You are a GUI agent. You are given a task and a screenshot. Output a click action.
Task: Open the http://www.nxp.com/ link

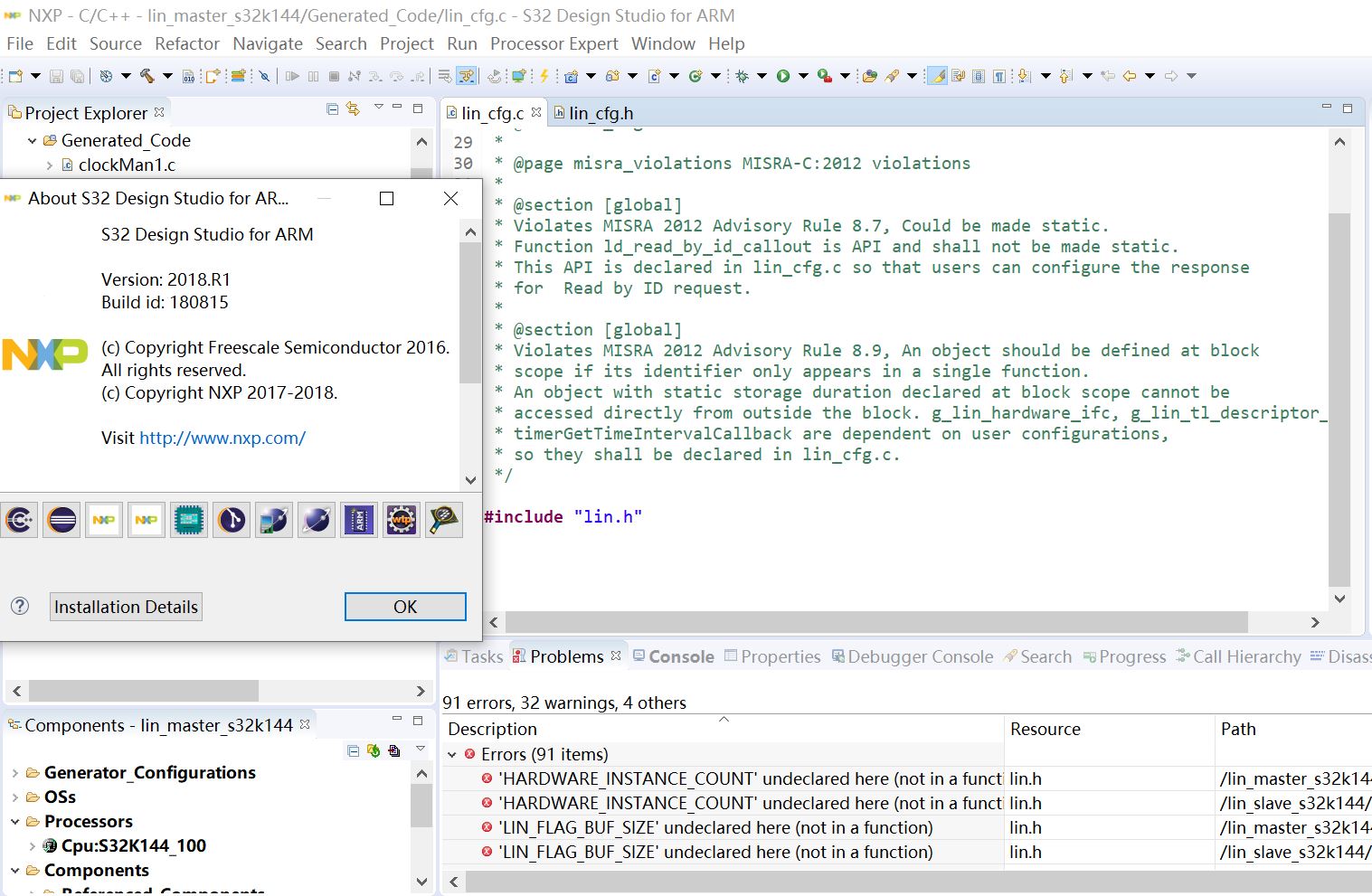pos(222,438)
